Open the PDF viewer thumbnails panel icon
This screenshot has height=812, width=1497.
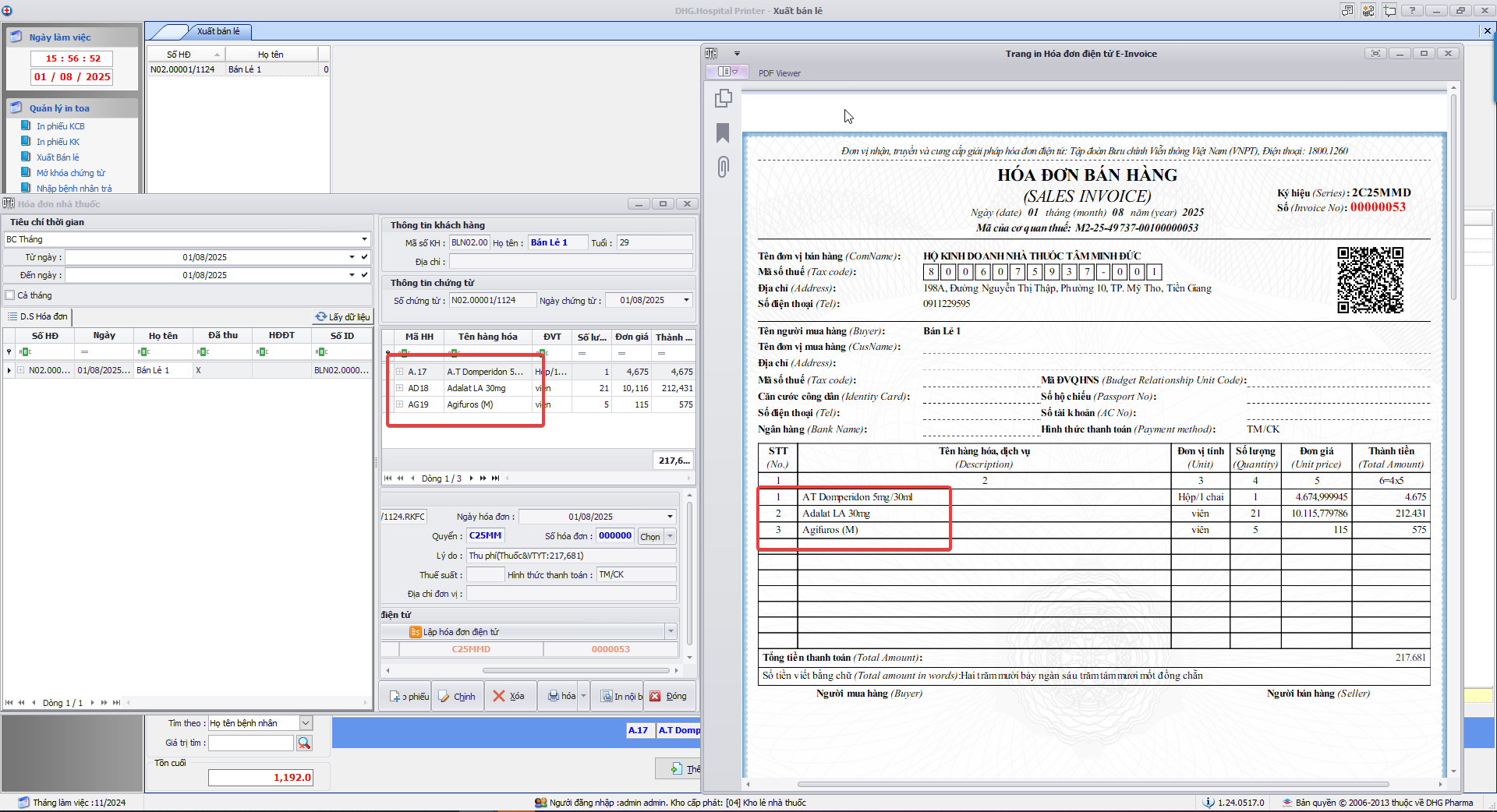point(724,98)
